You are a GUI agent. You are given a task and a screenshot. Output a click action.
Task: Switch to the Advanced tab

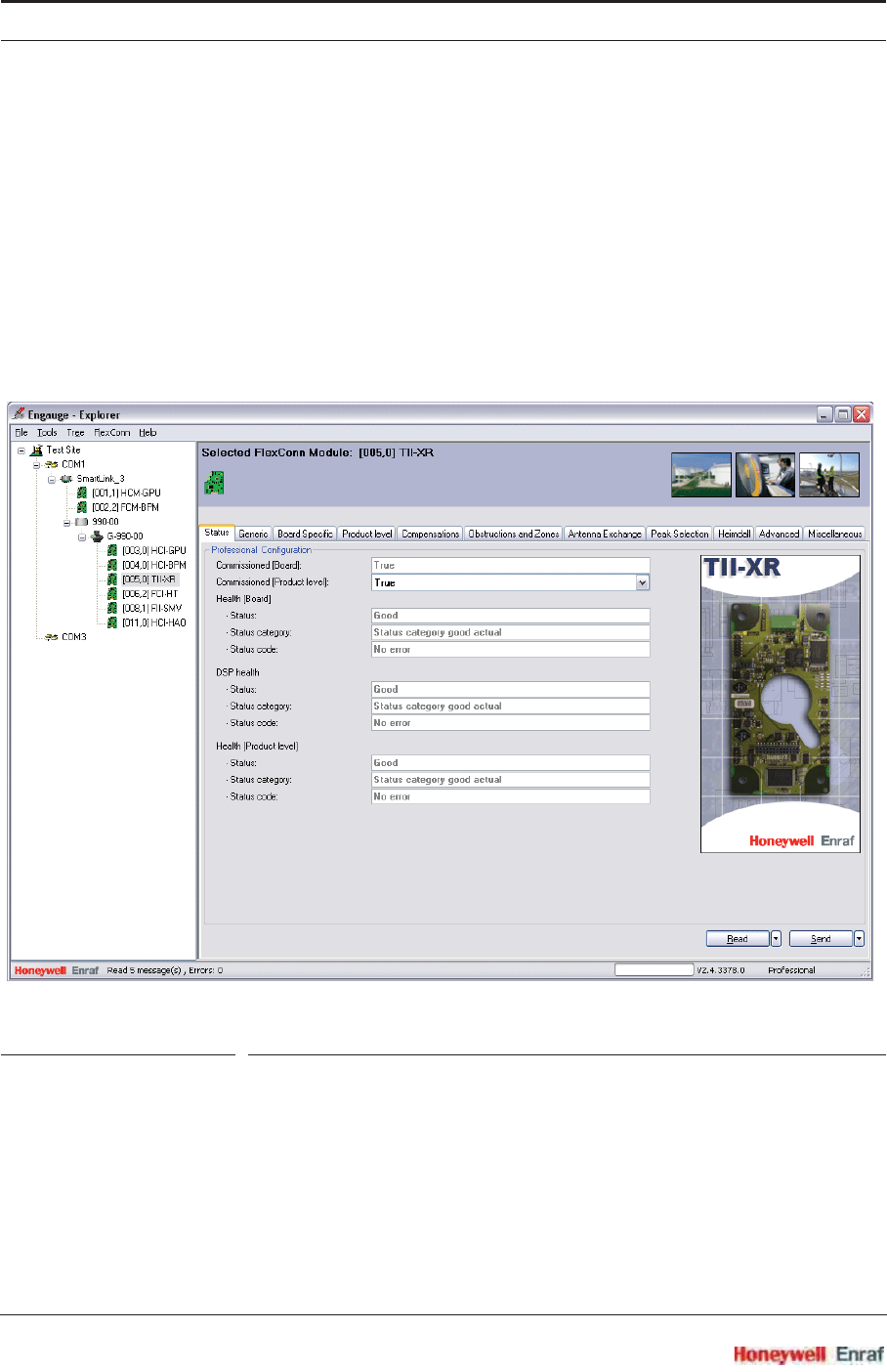[779, 534]
